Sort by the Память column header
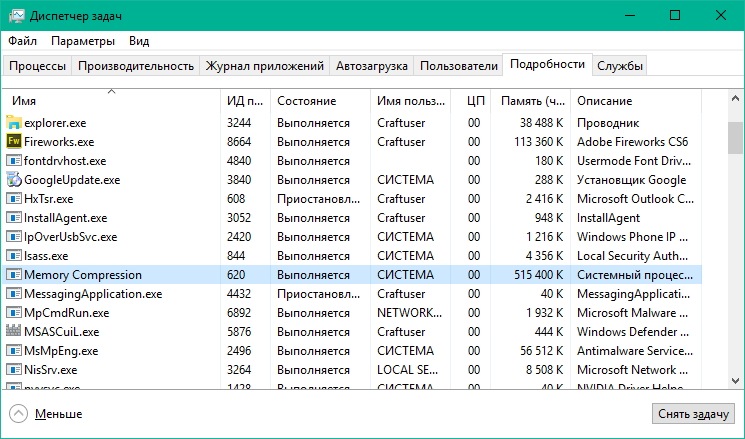 tap(530, 101)
